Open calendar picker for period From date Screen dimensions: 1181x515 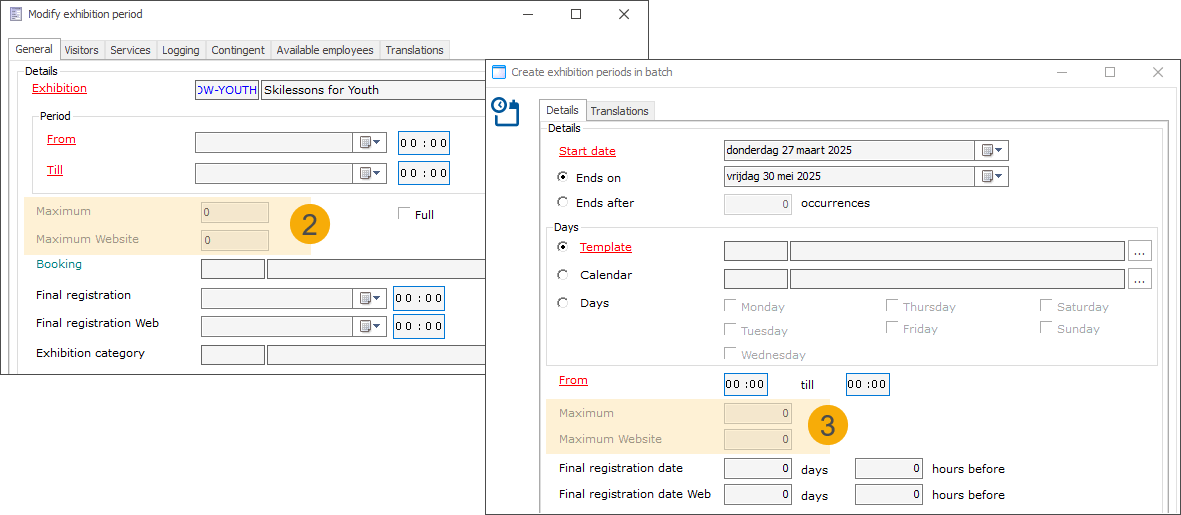pyautogui.click(x=370, y=143)
